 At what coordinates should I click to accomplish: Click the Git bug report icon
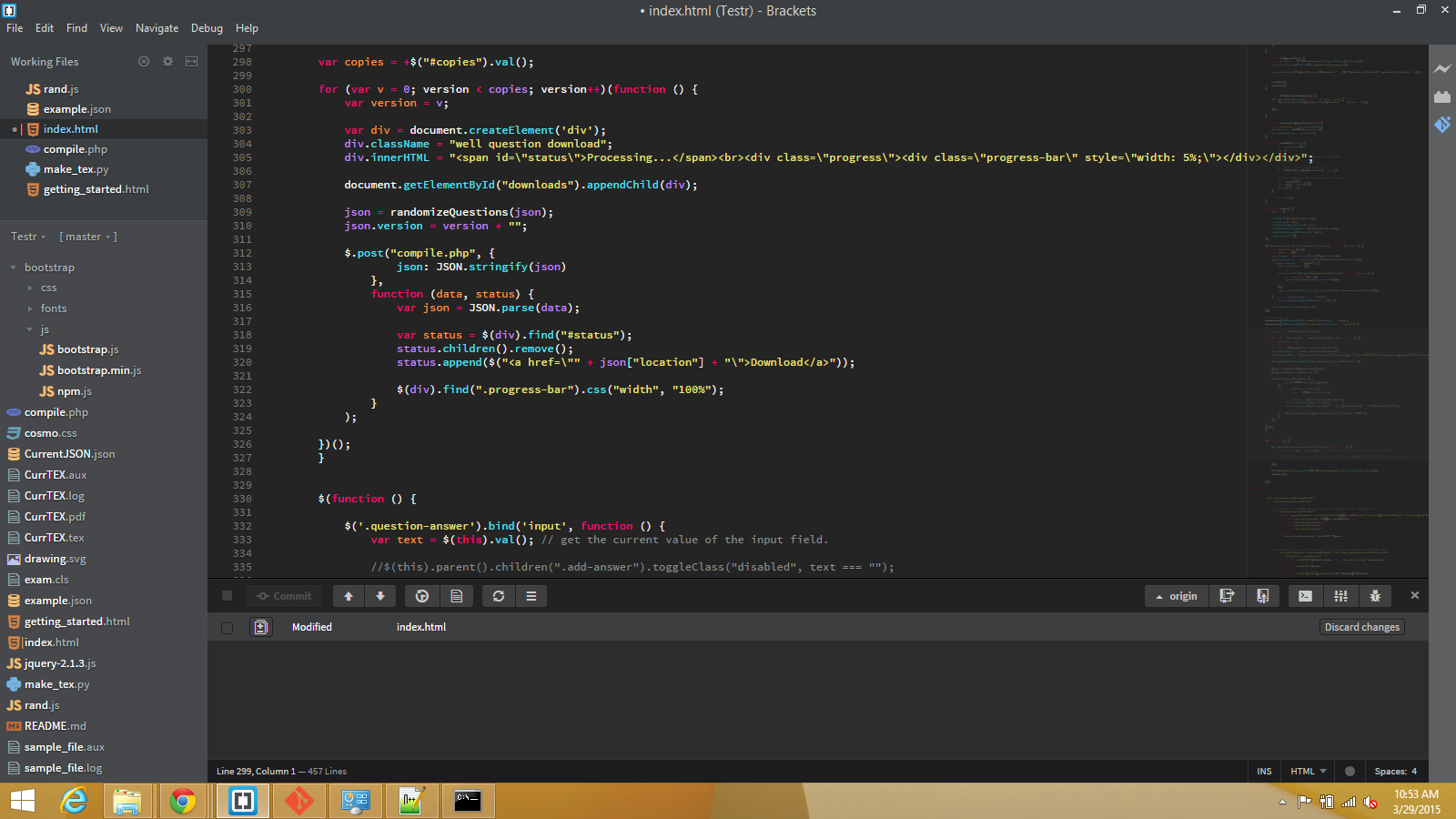click(1375, 596)
